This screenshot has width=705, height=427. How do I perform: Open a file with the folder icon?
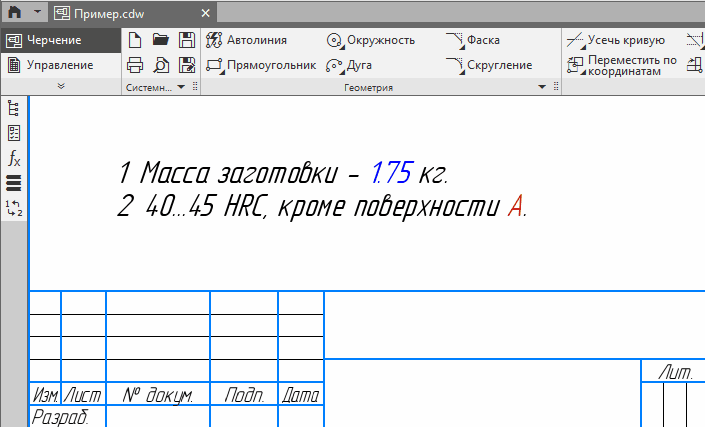coord(160,40)
